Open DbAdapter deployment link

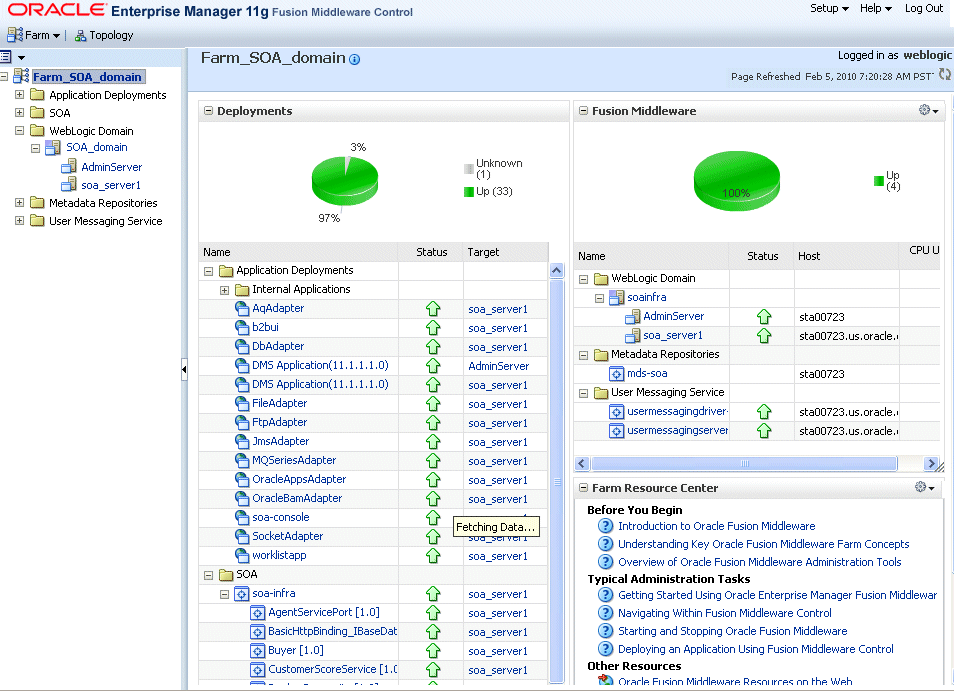tap(278, 346)
